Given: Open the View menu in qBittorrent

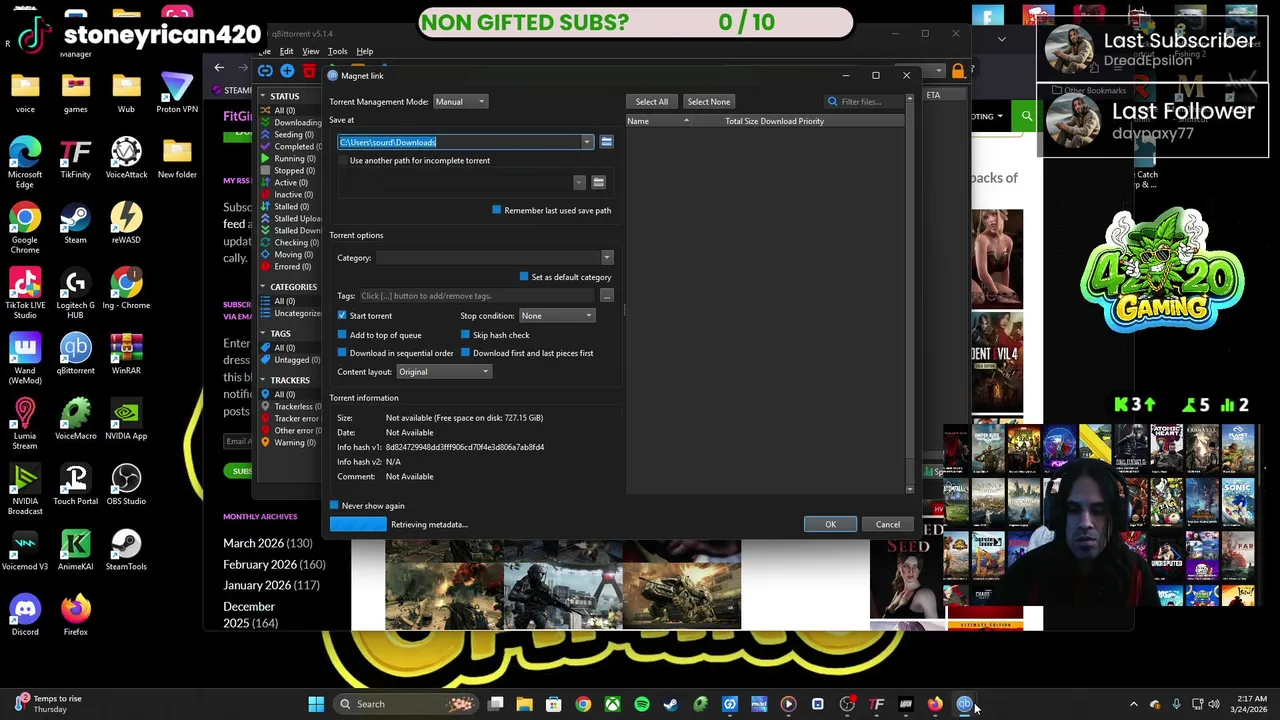Looking at the screenshot, I should coord(311,51).
